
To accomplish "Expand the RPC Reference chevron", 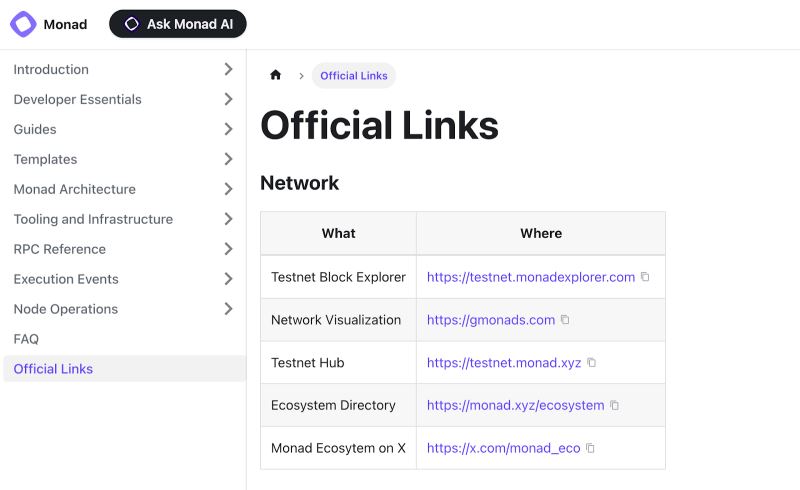I will pos(228,249).
